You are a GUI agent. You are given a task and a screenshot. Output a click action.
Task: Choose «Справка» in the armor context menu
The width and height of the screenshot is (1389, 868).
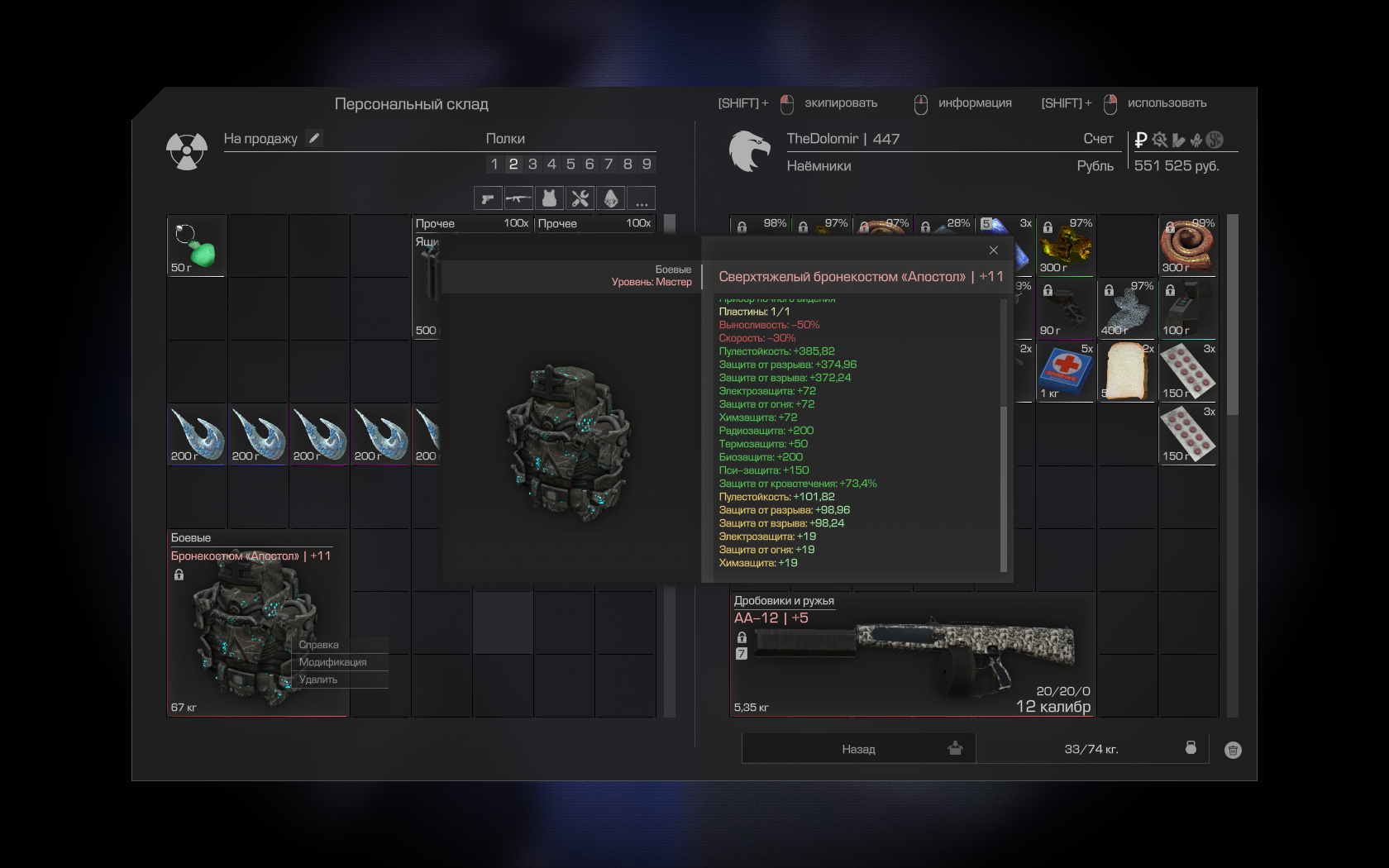click(340, 645)
